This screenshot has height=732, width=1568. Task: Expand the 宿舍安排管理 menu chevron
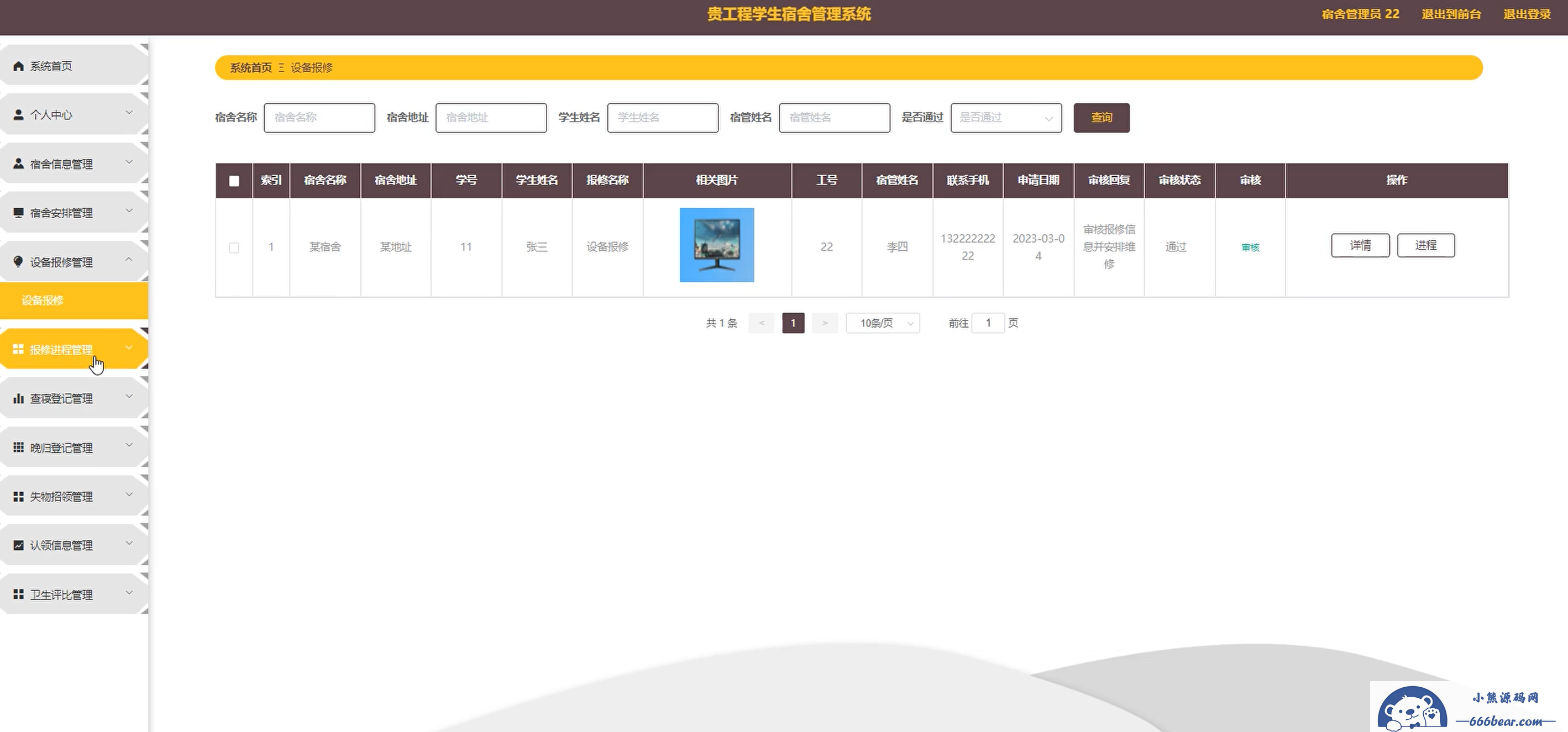point(129,210)
